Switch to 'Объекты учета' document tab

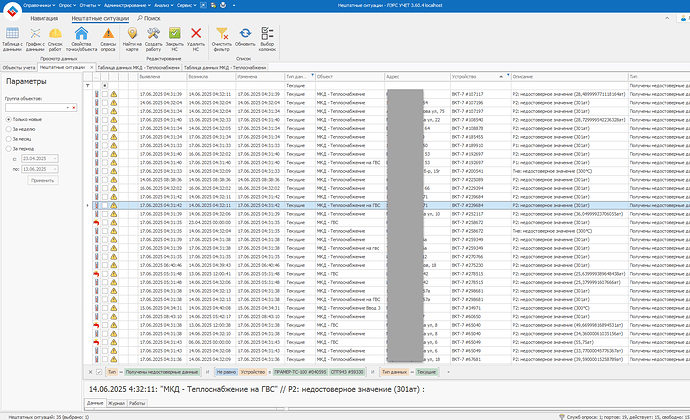click(x=18, y=67)
